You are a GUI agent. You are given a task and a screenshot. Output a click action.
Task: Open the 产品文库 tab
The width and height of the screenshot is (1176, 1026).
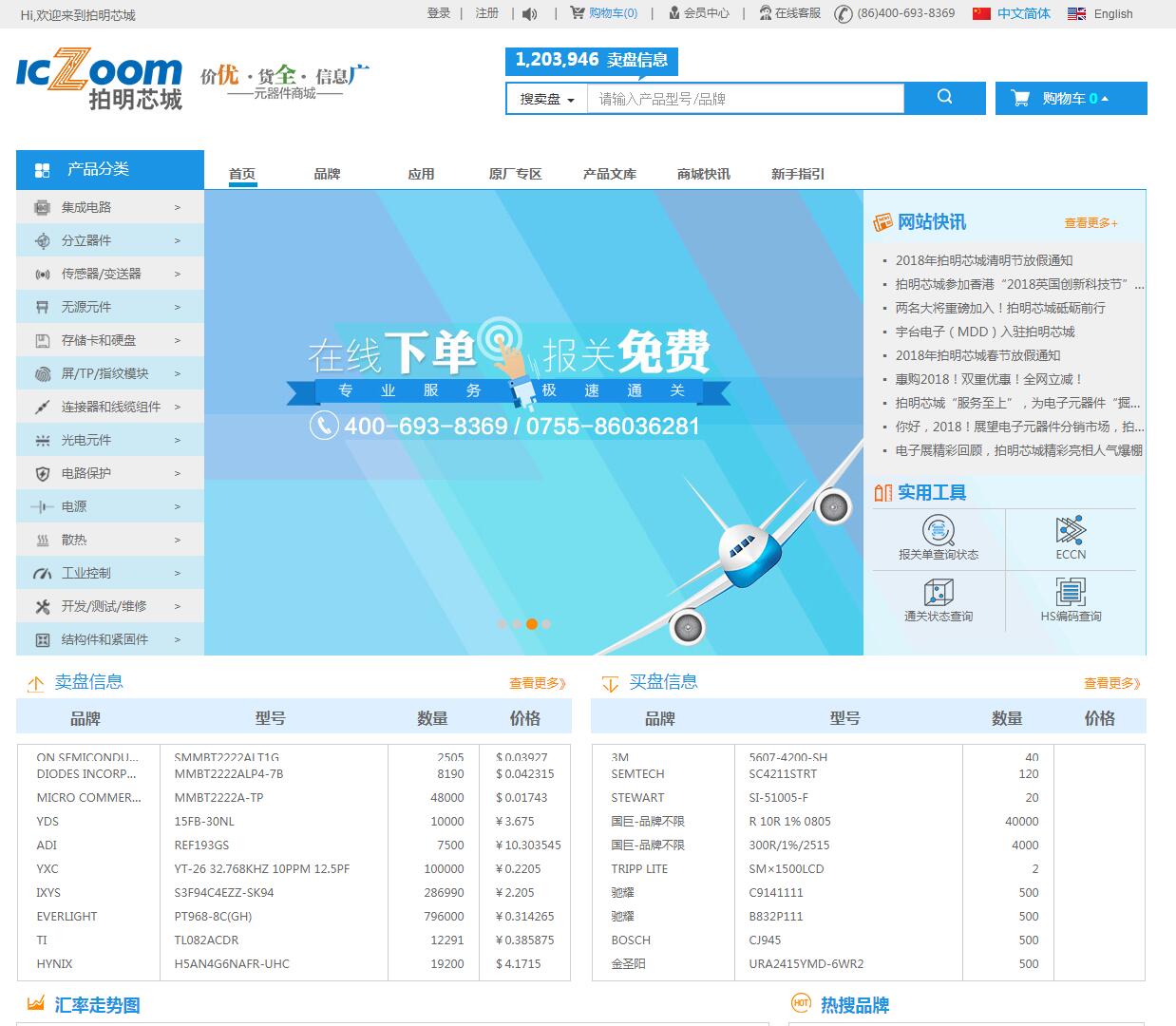coord(609,174)
